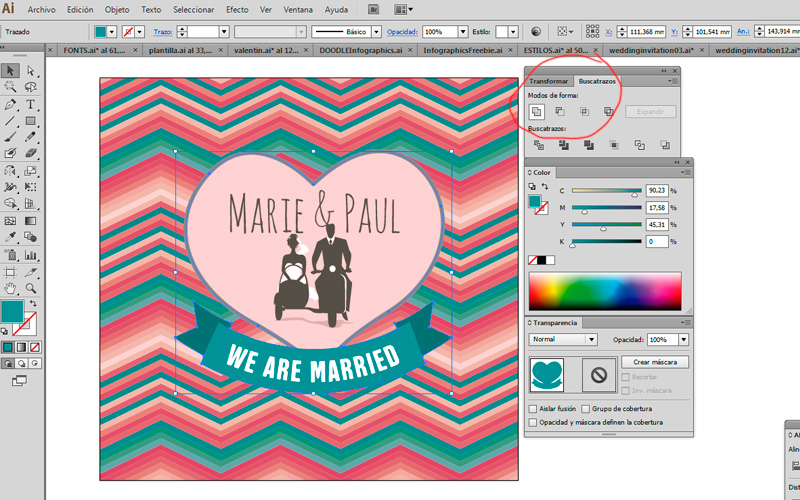
Task: Set toolbox paint mode to Gradient
Action: (21, 347)
